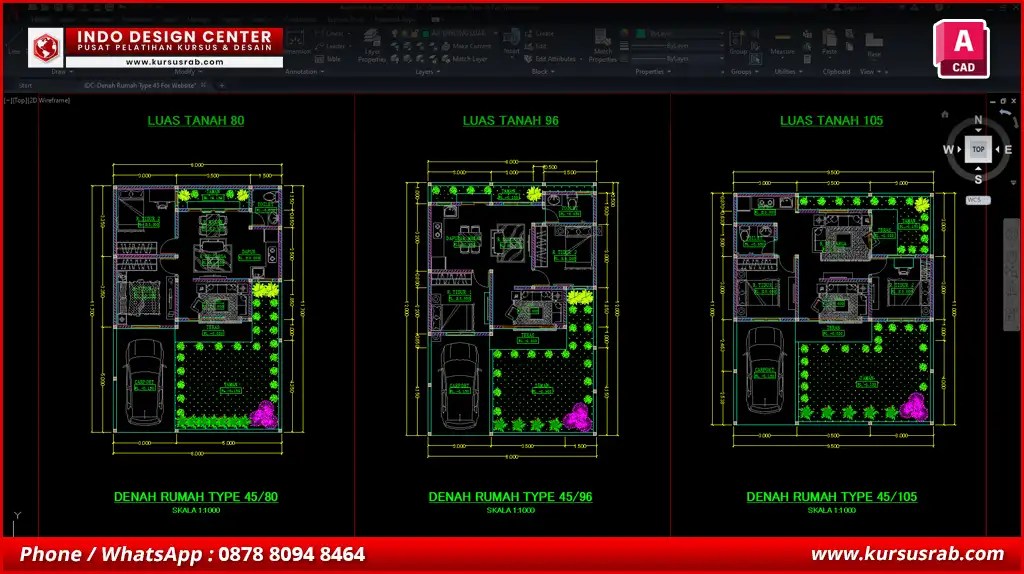The height and width of the screenshot is (574, 1024).
Task: Toggle group selection icon in Groups panel
Action: coord(756,59)
